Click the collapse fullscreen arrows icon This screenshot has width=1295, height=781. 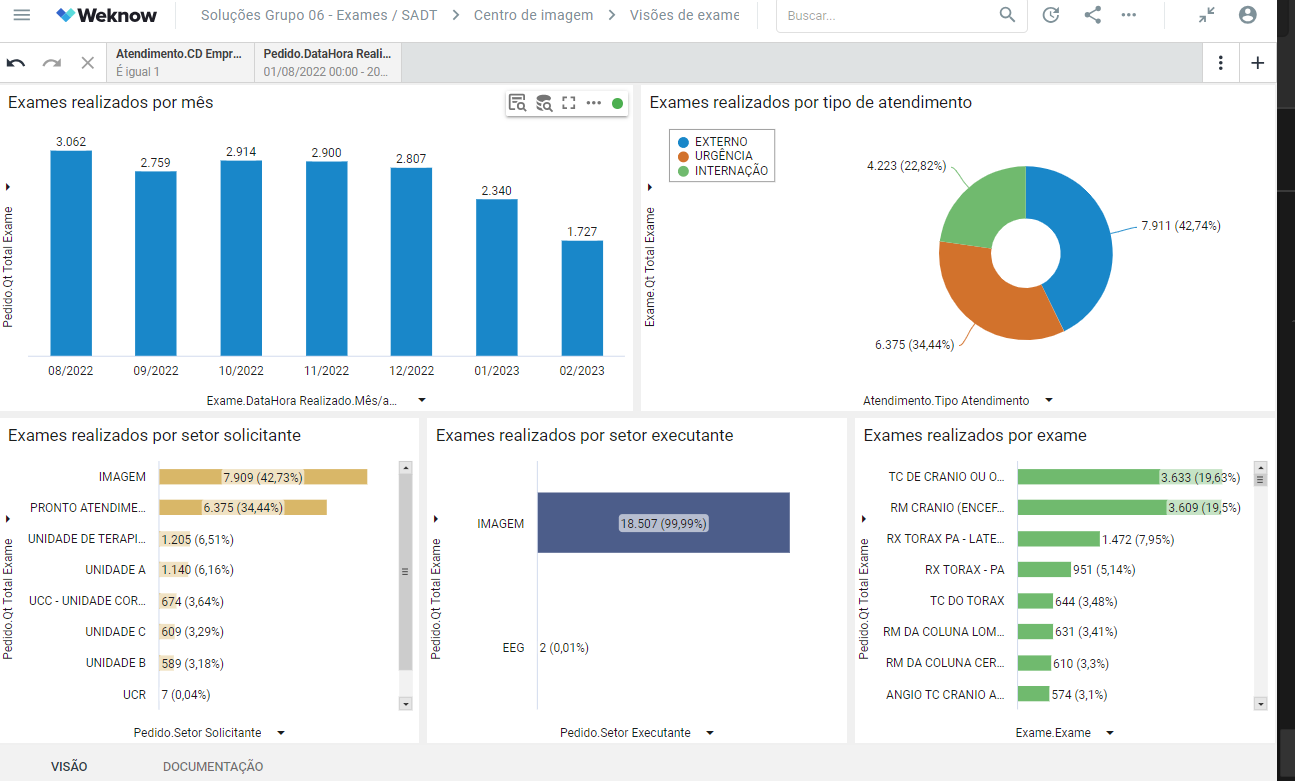[1207, 15]
